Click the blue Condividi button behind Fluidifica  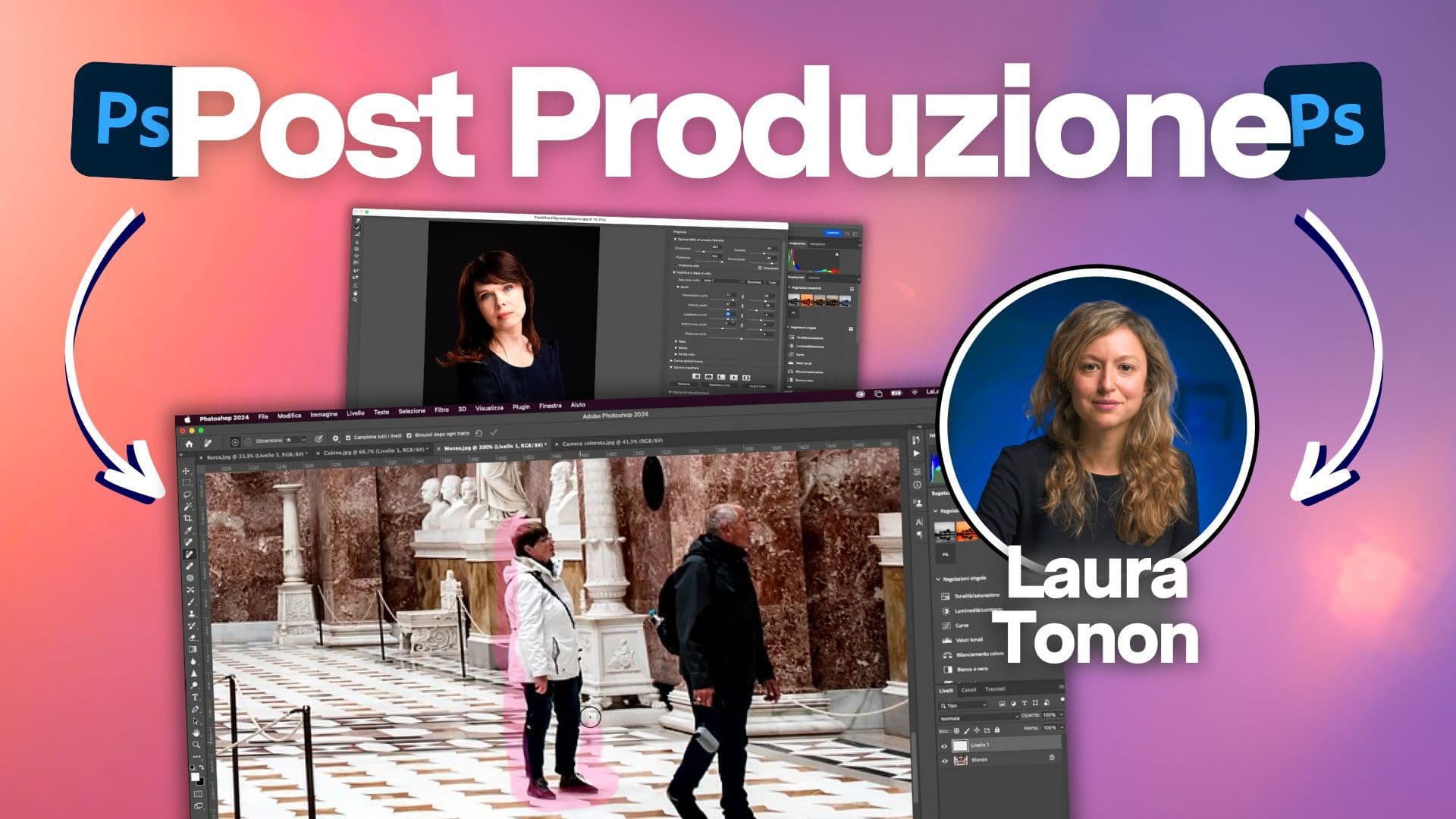[x=832, y=233]
